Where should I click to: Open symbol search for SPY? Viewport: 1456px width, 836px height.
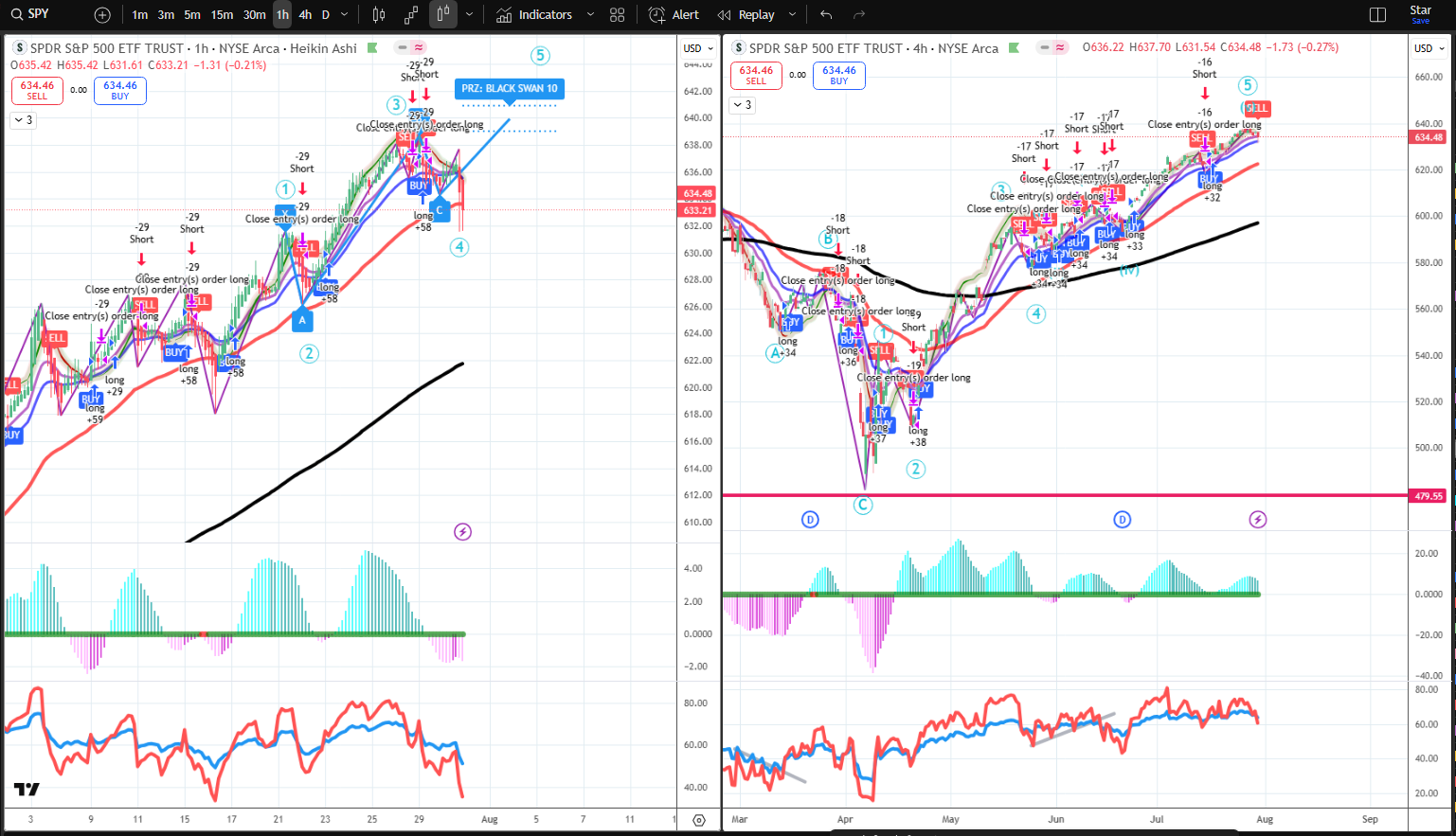(x=28, y=14)
